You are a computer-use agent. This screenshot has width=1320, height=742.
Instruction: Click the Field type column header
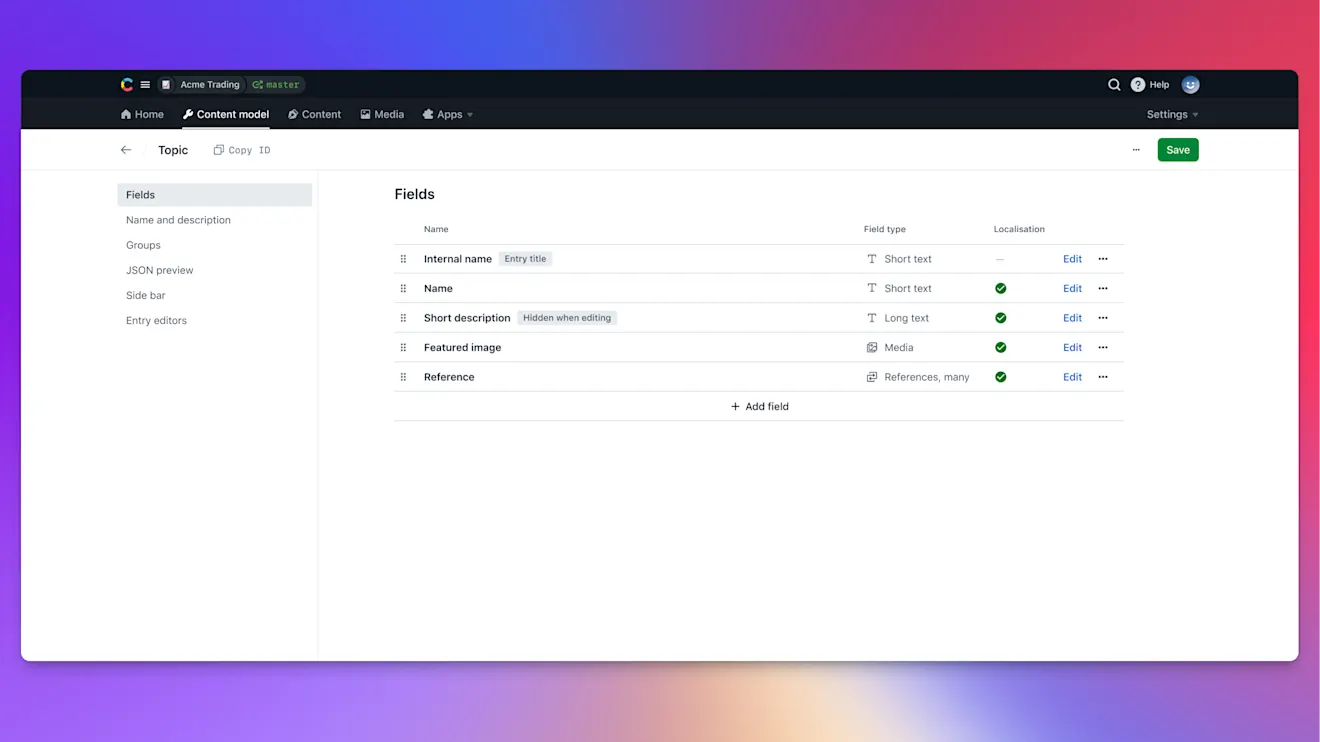pyautogui.click(x=885, y=229)
